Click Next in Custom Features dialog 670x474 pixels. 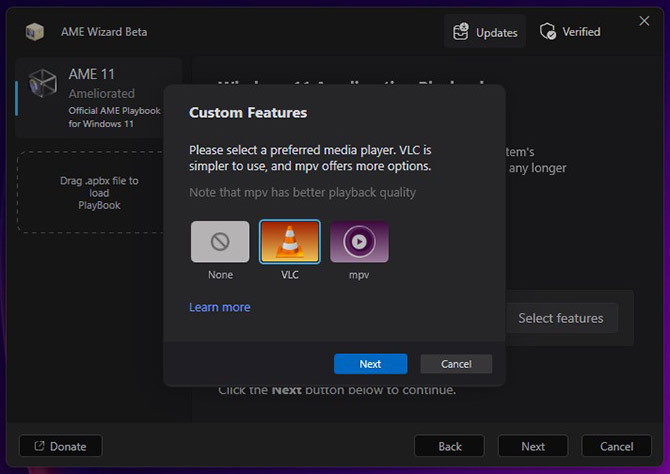coord(370,364)
